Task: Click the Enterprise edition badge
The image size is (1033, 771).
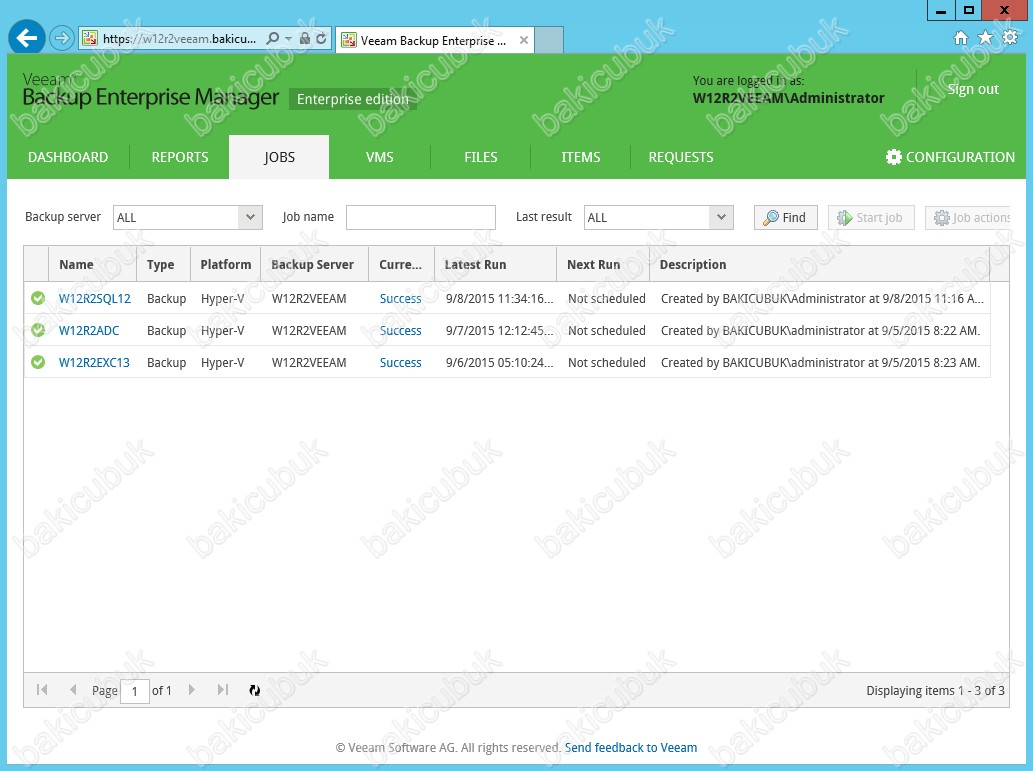Action: 352,99
